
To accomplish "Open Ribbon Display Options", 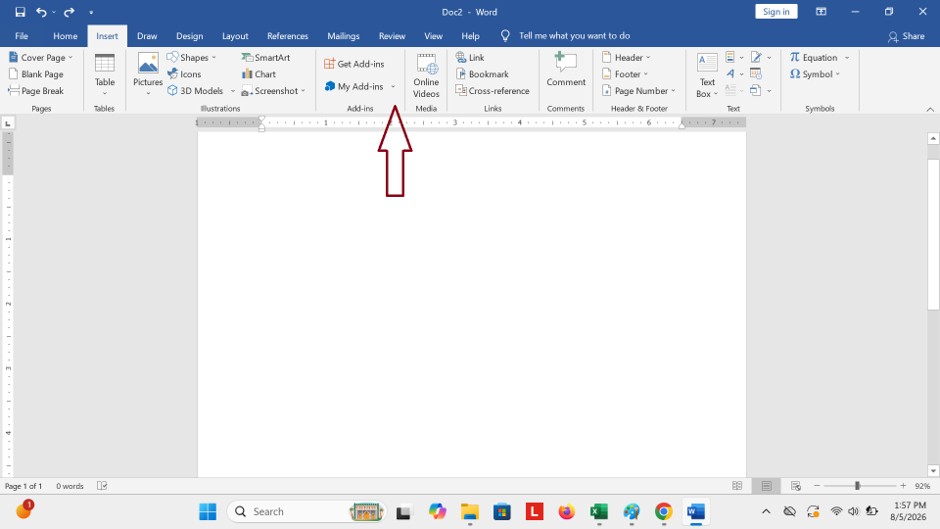I will [821, 12].
